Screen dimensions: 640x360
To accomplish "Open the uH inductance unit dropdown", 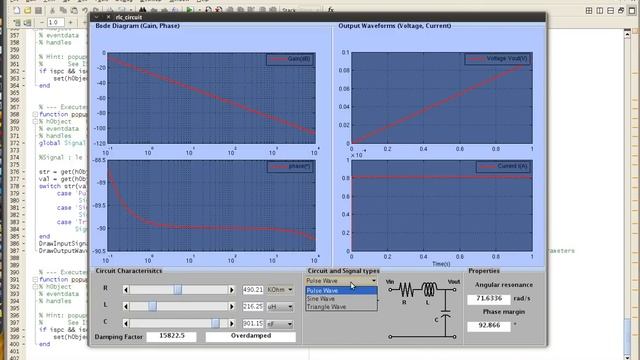I will [280, 307].
